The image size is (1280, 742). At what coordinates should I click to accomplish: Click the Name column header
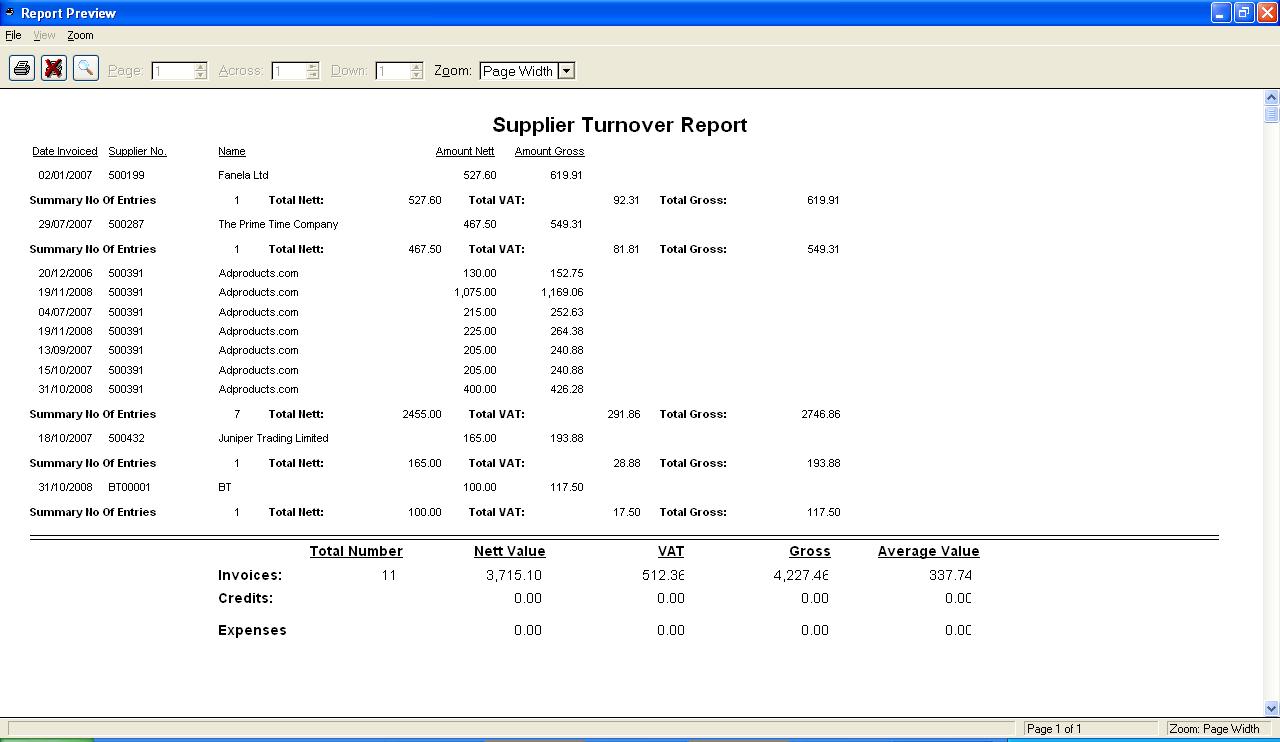coord(232,152)
